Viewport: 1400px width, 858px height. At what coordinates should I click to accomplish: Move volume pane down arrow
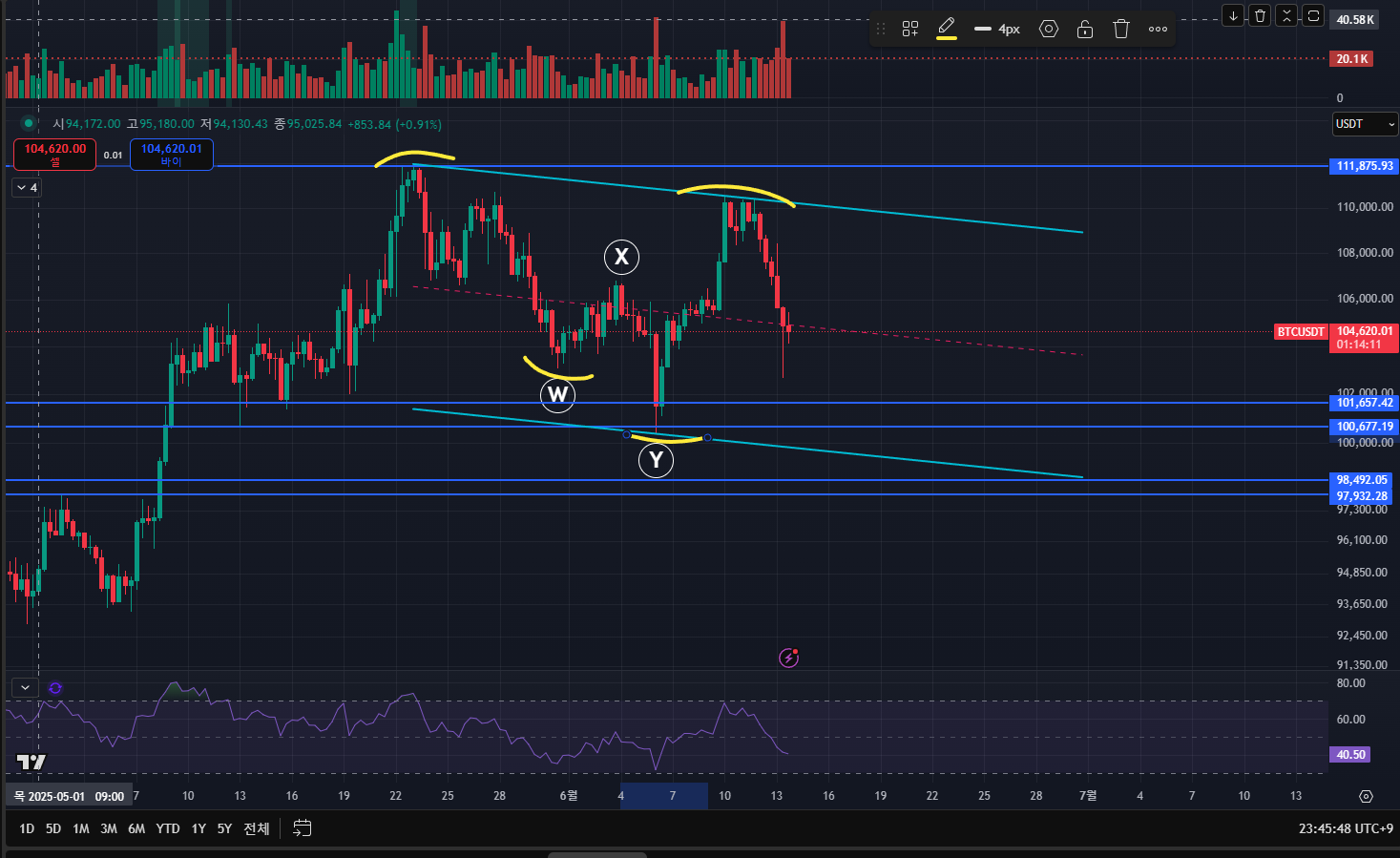click(x=1233, y=15)
